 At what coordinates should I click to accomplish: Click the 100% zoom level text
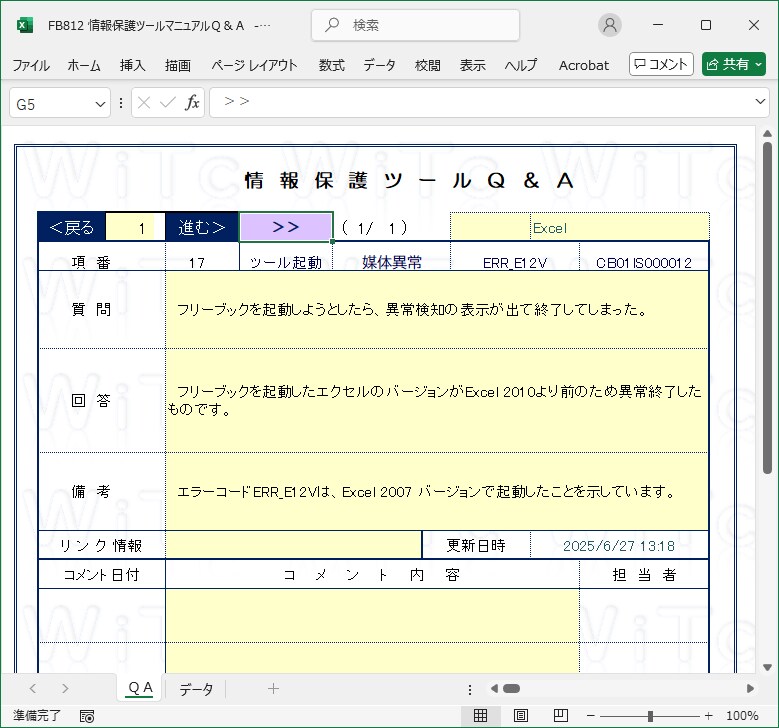point(742,716)
